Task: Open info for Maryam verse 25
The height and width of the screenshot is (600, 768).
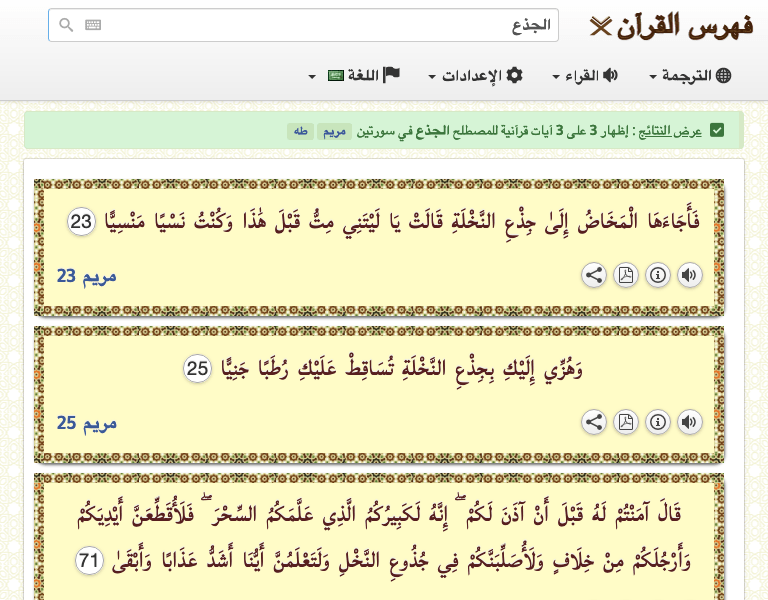Action: pos(657,423)
